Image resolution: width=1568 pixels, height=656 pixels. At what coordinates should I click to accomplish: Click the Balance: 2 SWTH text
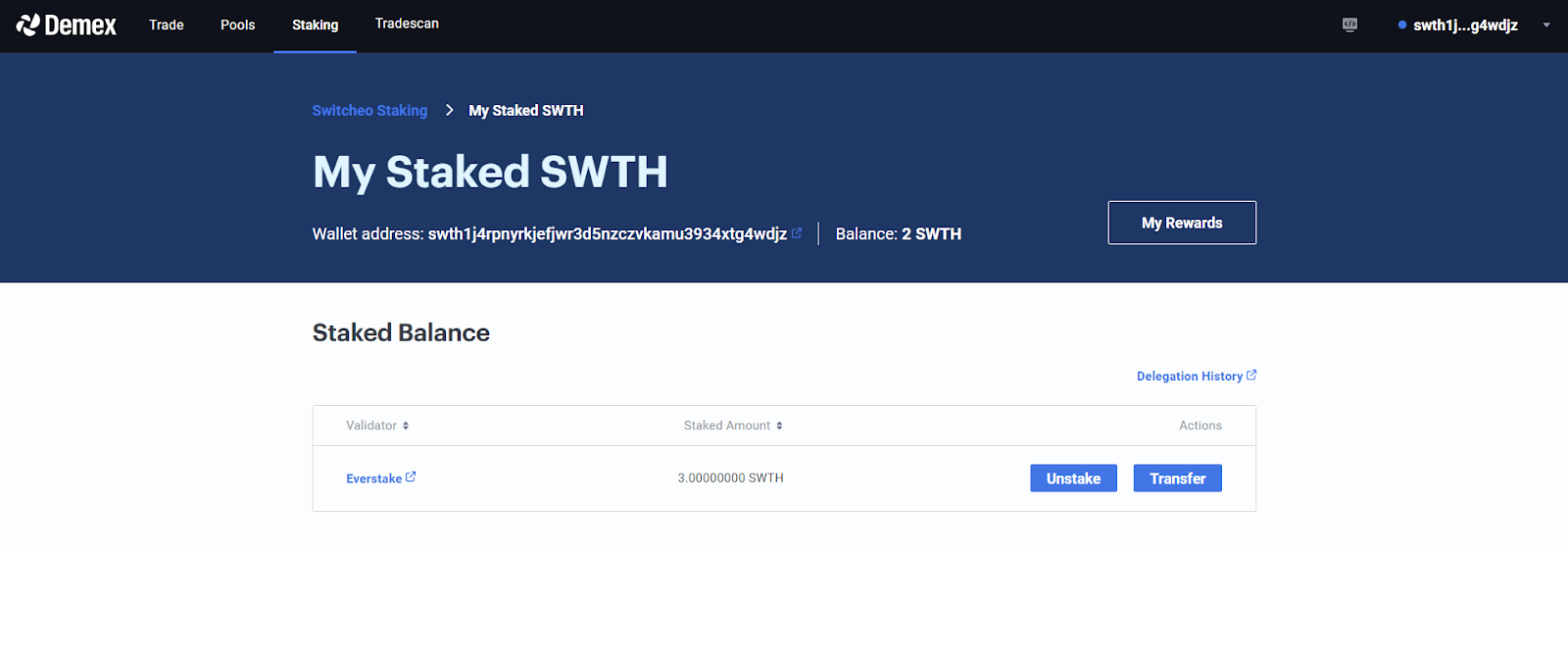pyautogui.click(x=899, y=234)
